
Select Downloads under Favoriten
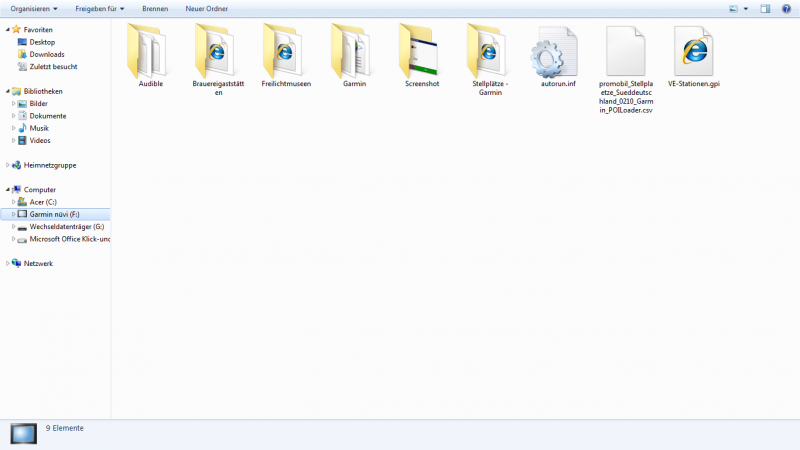point(46,54)
